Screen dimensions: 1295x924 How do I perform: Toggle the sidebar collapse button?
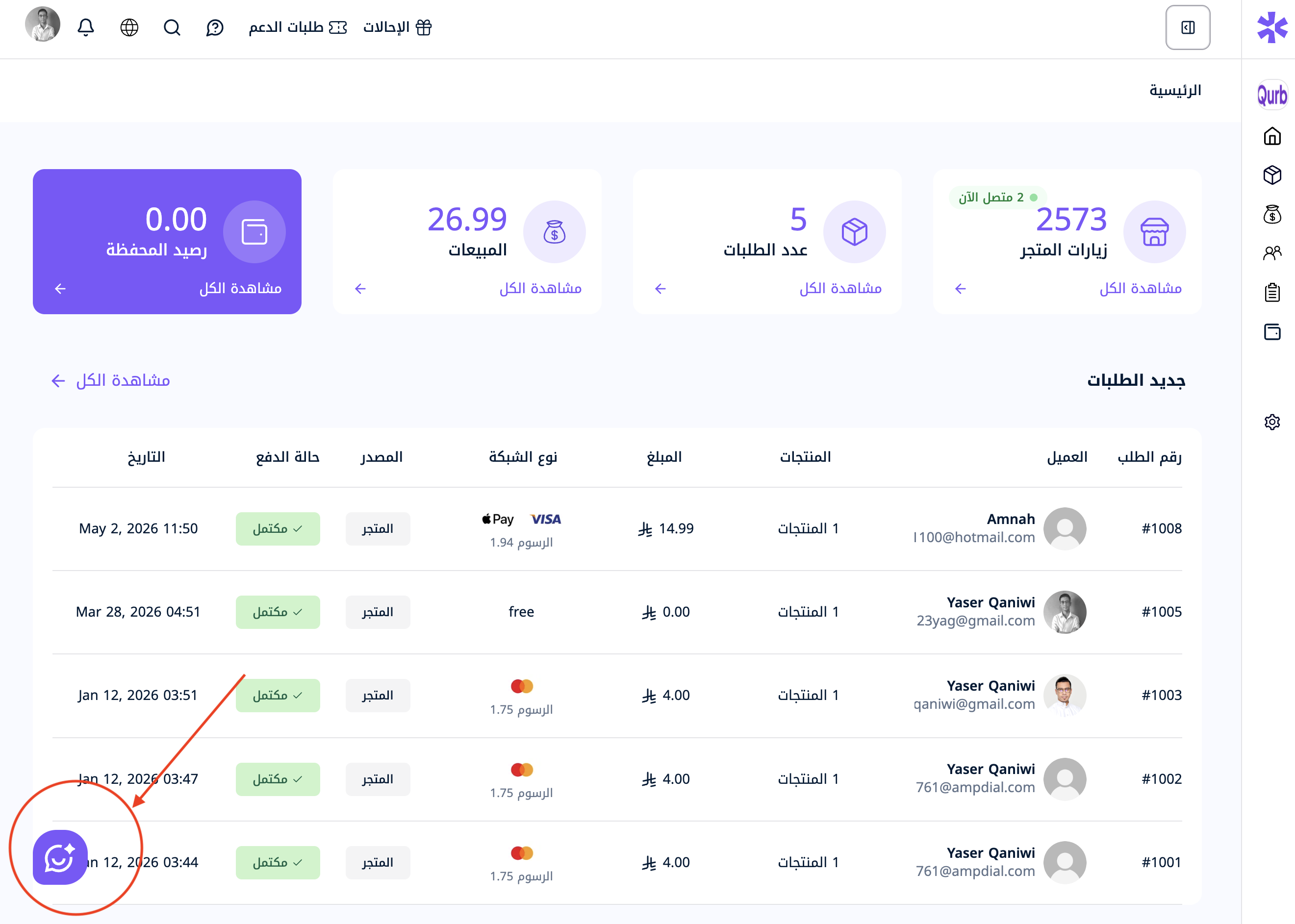click(1188, 27)
